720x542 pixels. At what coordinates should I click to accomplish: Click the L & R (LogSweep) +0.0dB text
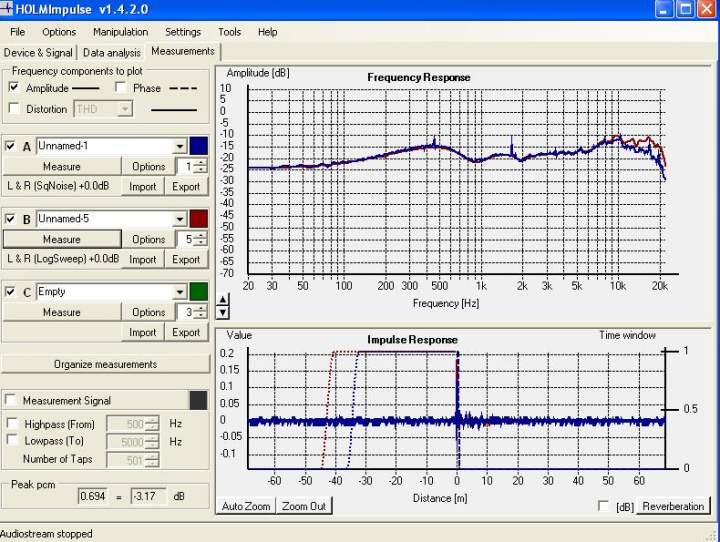point(63,259)
